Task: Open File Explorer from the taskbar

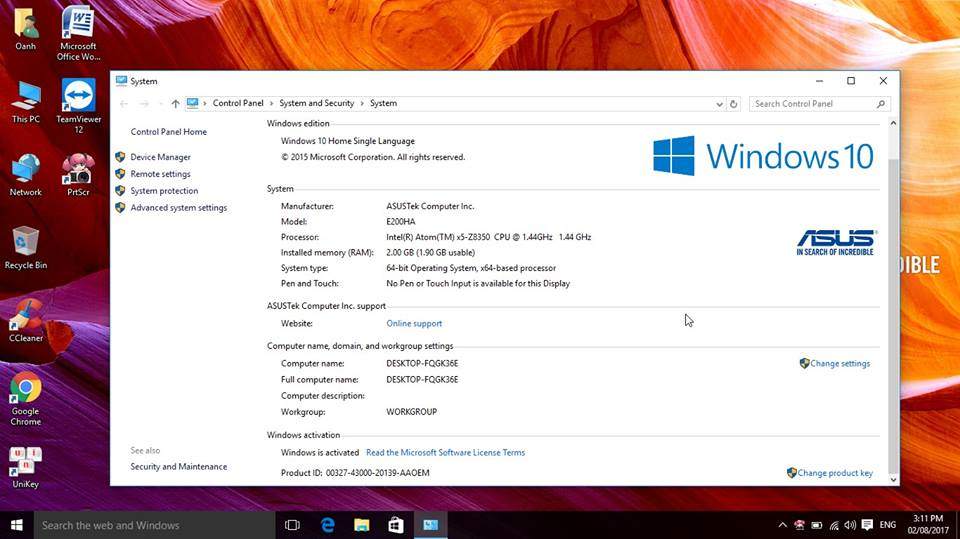Action: click(361, 525)
